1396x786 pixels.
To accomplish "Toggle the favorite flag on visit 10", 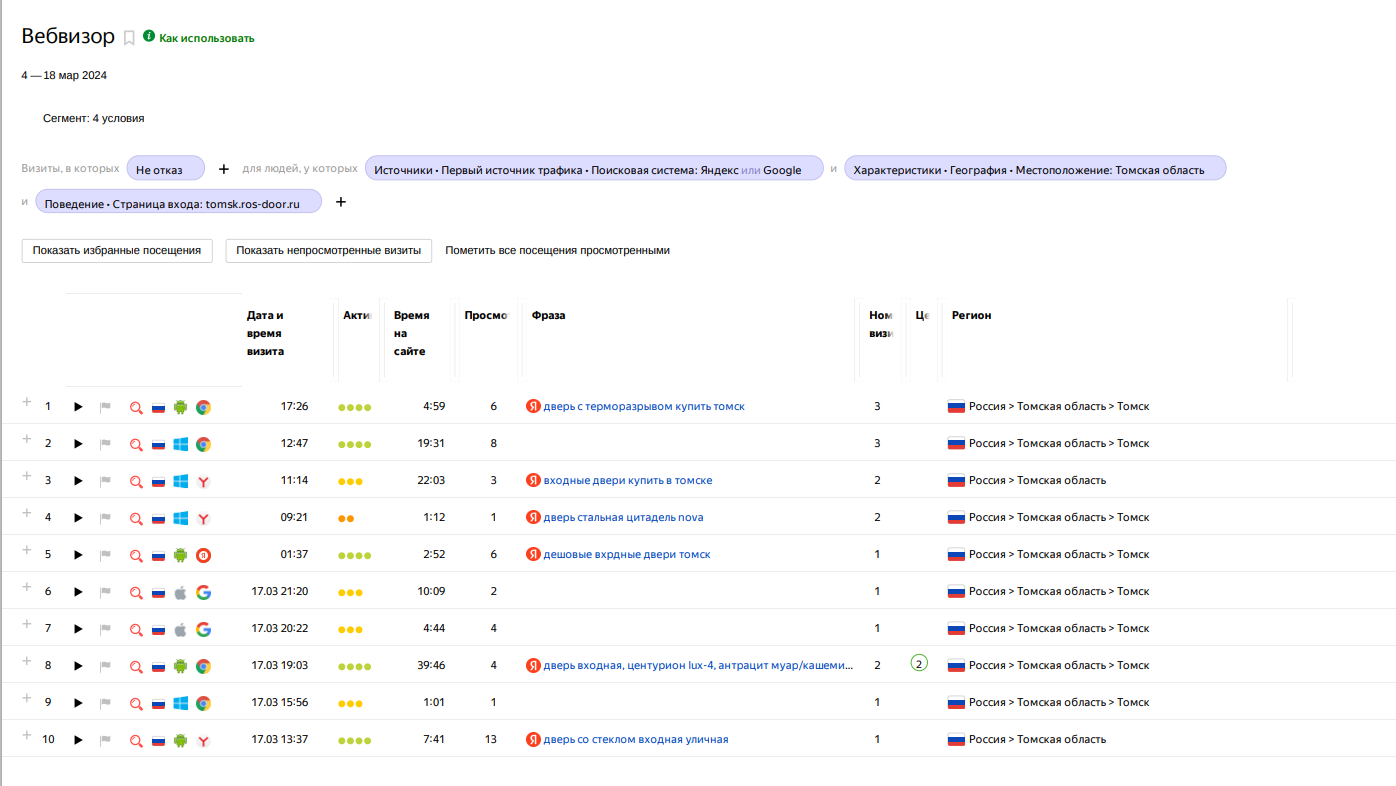I will pyautogui.click(x=105, y=740).
